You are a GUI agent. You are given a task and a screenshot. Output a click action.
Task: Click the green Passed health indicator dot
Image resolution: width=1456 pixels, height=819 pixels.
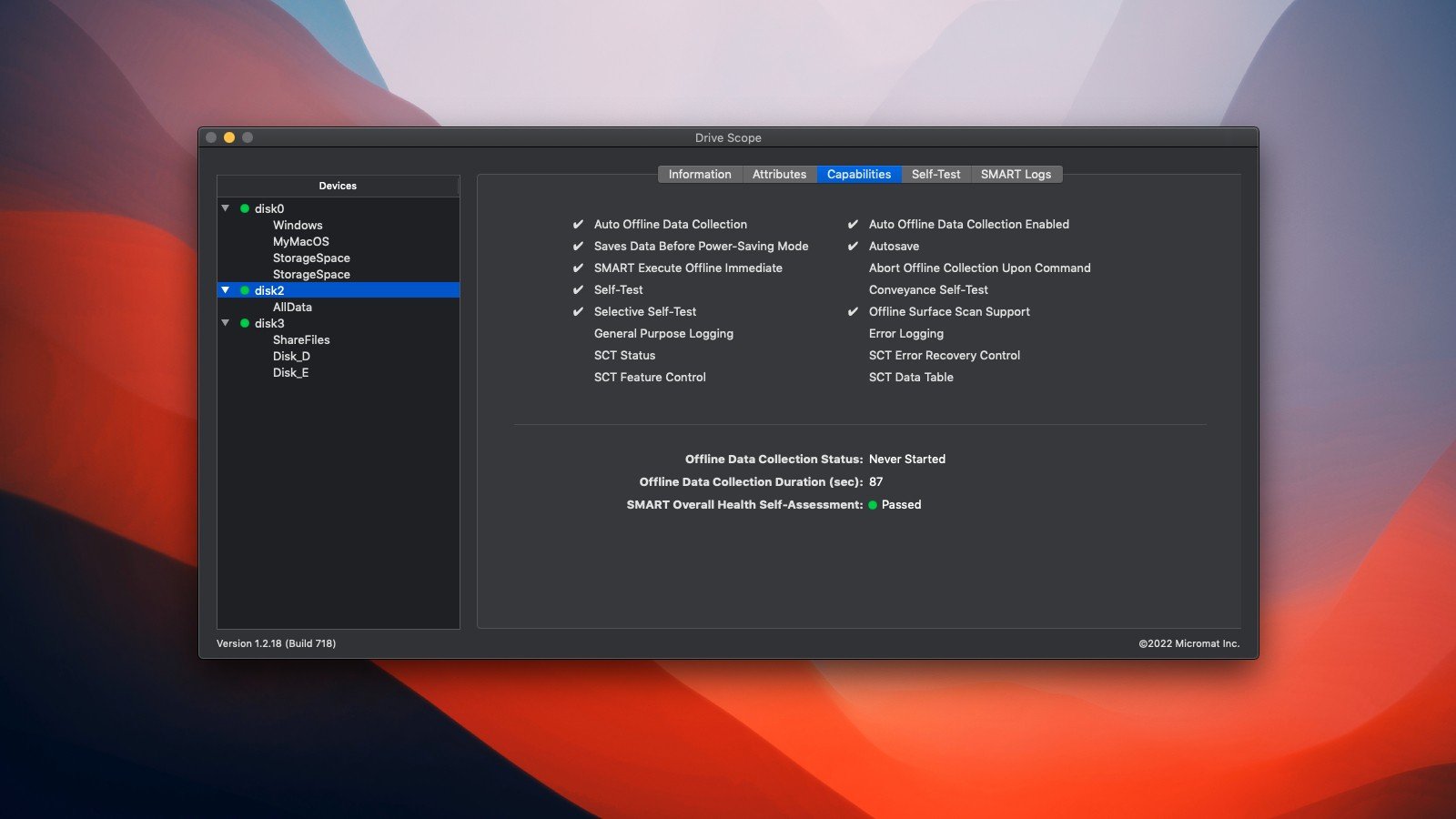[873, 505]
